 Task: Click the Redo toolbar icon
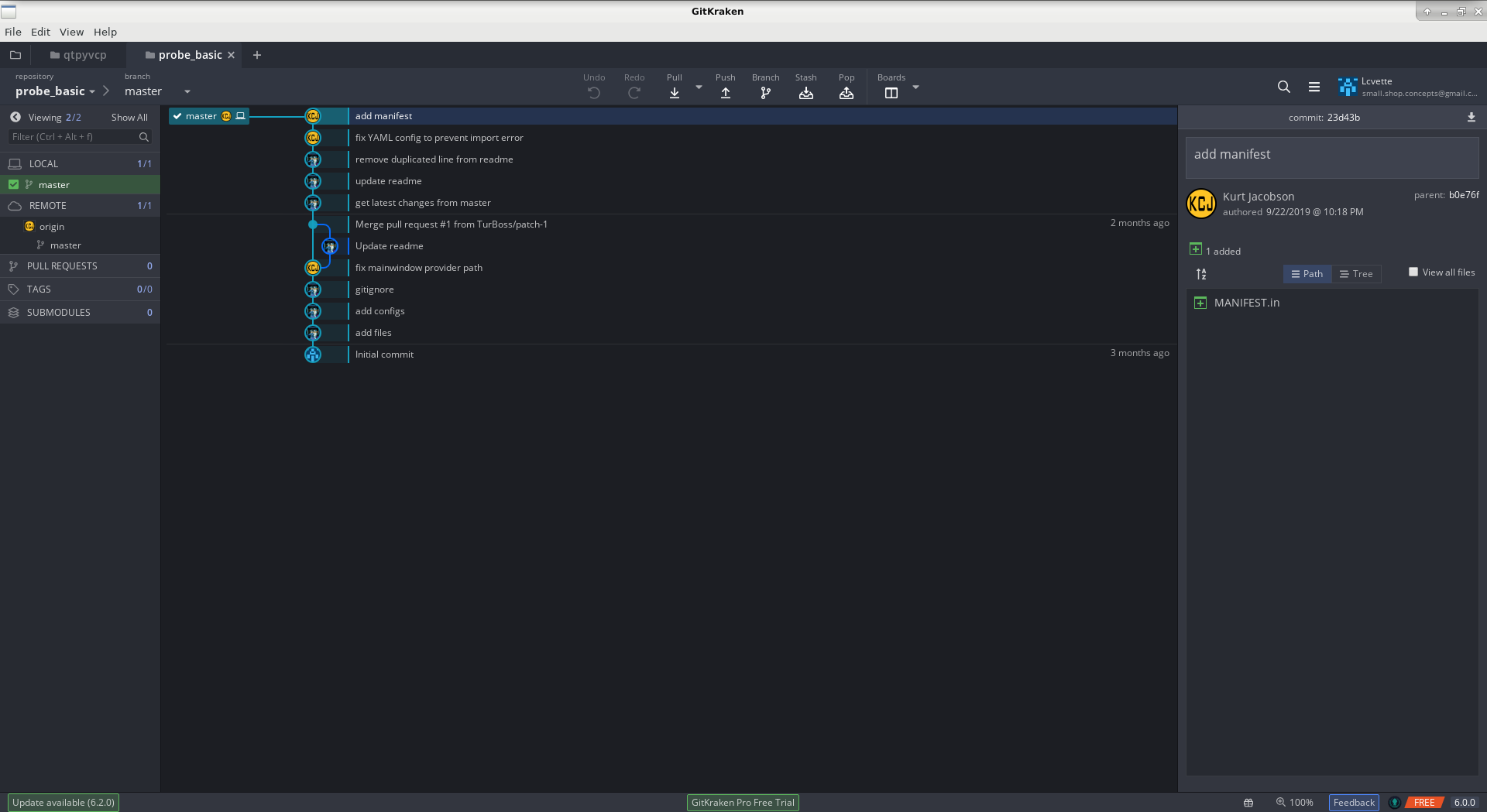click(634, 93)
